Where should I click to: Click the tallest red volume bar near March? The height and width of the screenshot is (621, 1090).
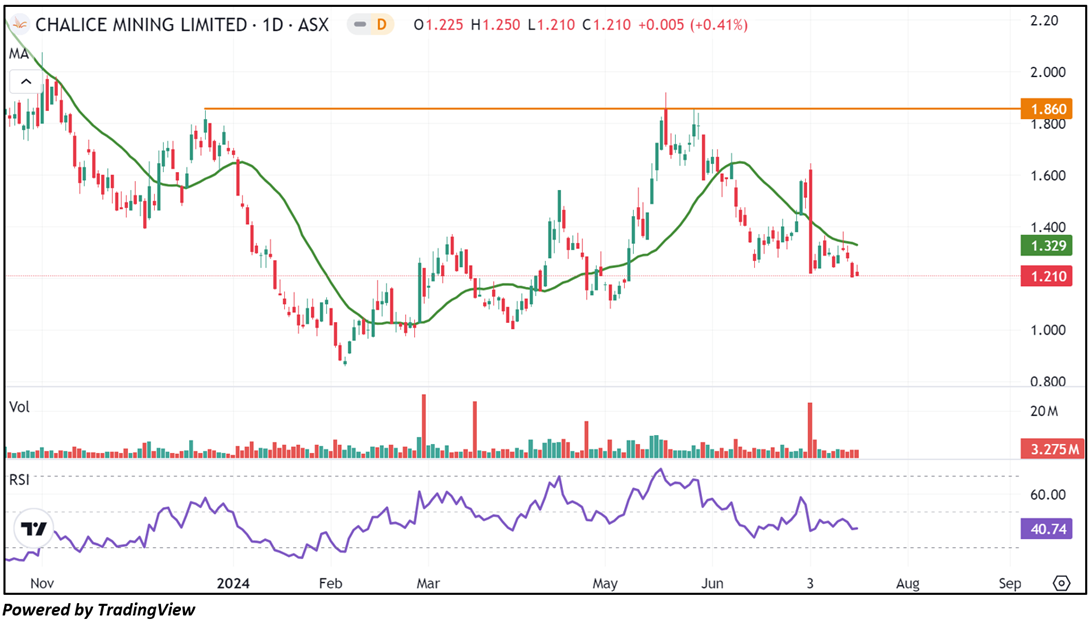[x=424, y=425]
